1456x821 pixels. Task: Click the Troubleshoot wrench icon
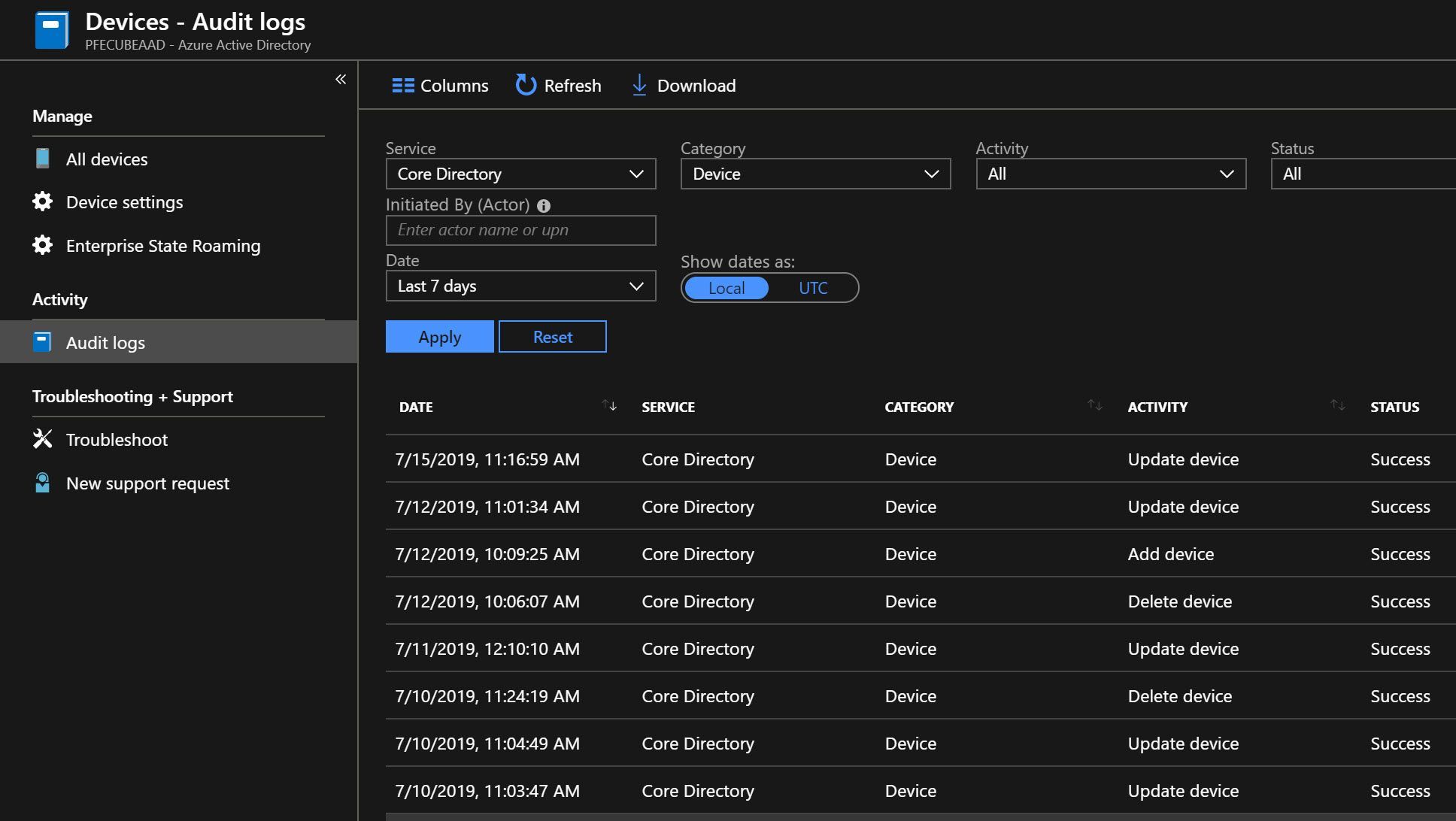[x=43, y=439]
